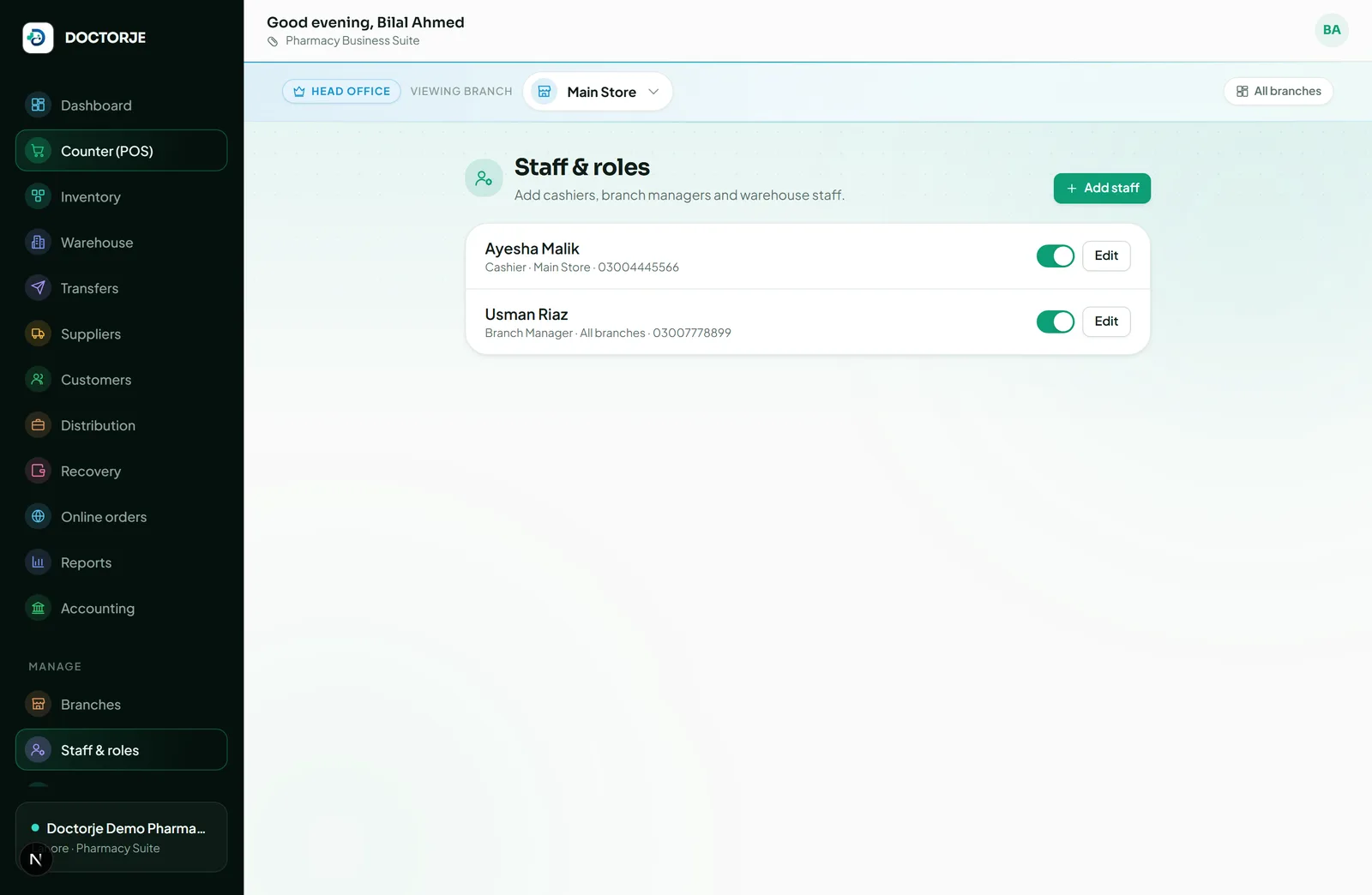Open the Recovery wallet icon
Image resolution: width=1372 pixels, height=895 pixels.
(38, 471)
